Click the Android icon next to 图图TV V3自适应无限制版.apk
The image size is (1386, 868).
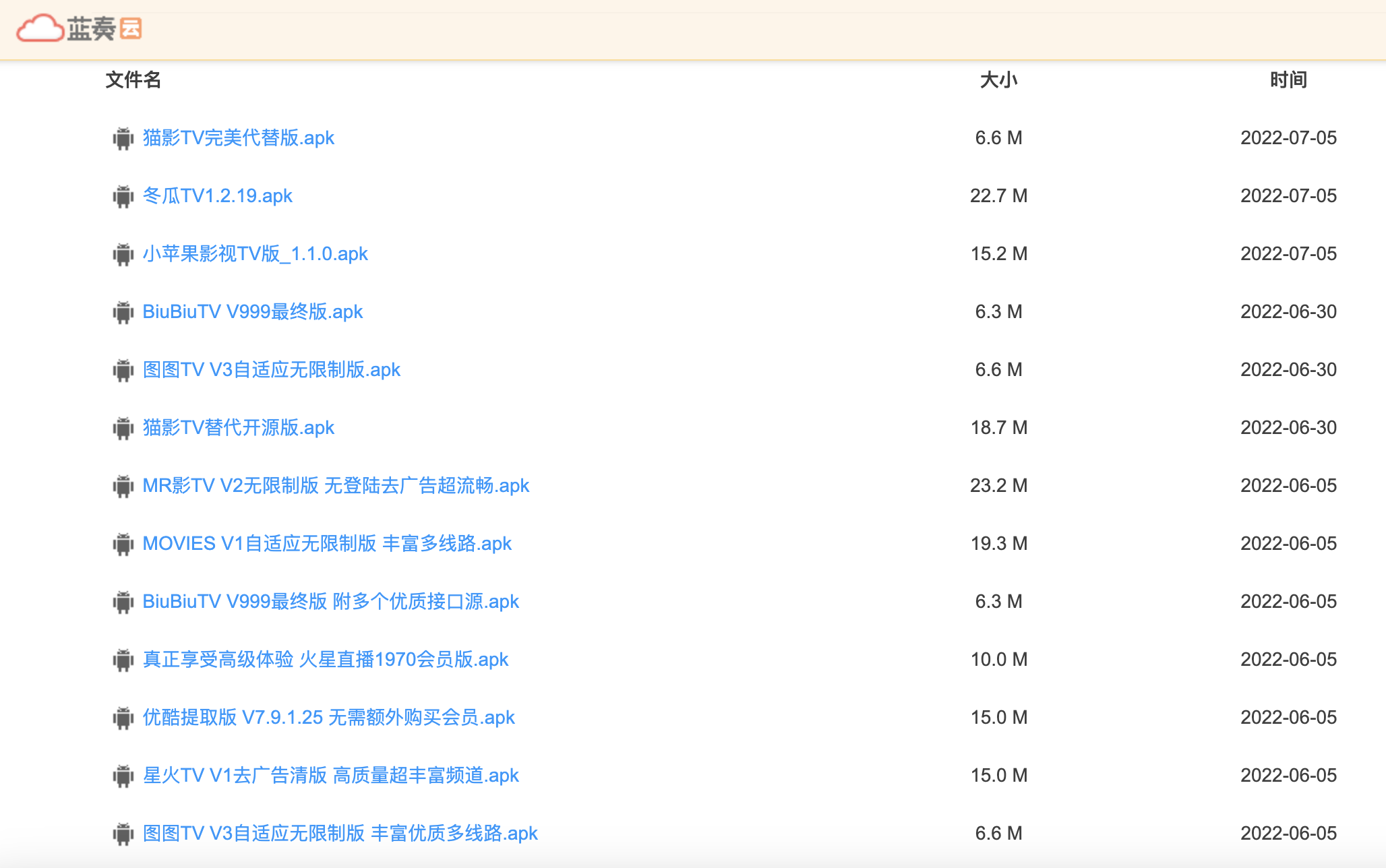pos(123,369)
